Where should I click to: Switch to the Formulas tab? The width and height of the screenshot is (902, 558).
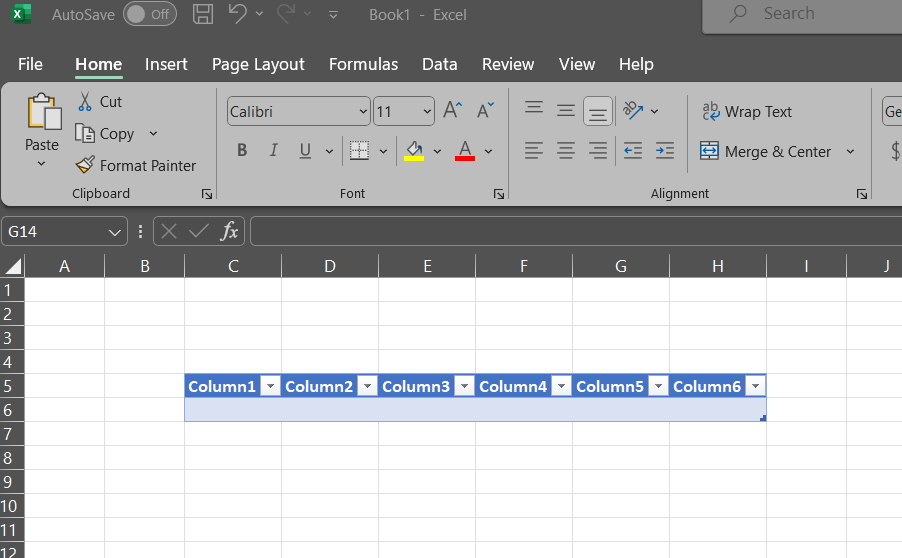tap(363, 64)
